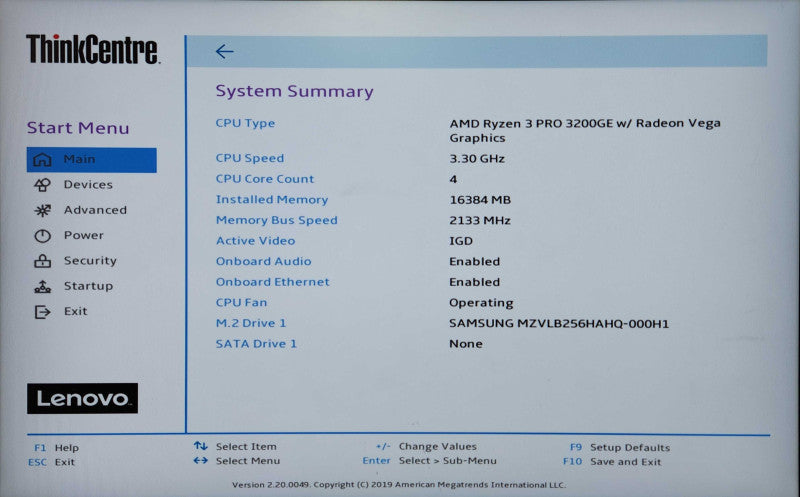Click the F10 Save and Exit hint
800x497 pixels.
(x=612, y=462)
